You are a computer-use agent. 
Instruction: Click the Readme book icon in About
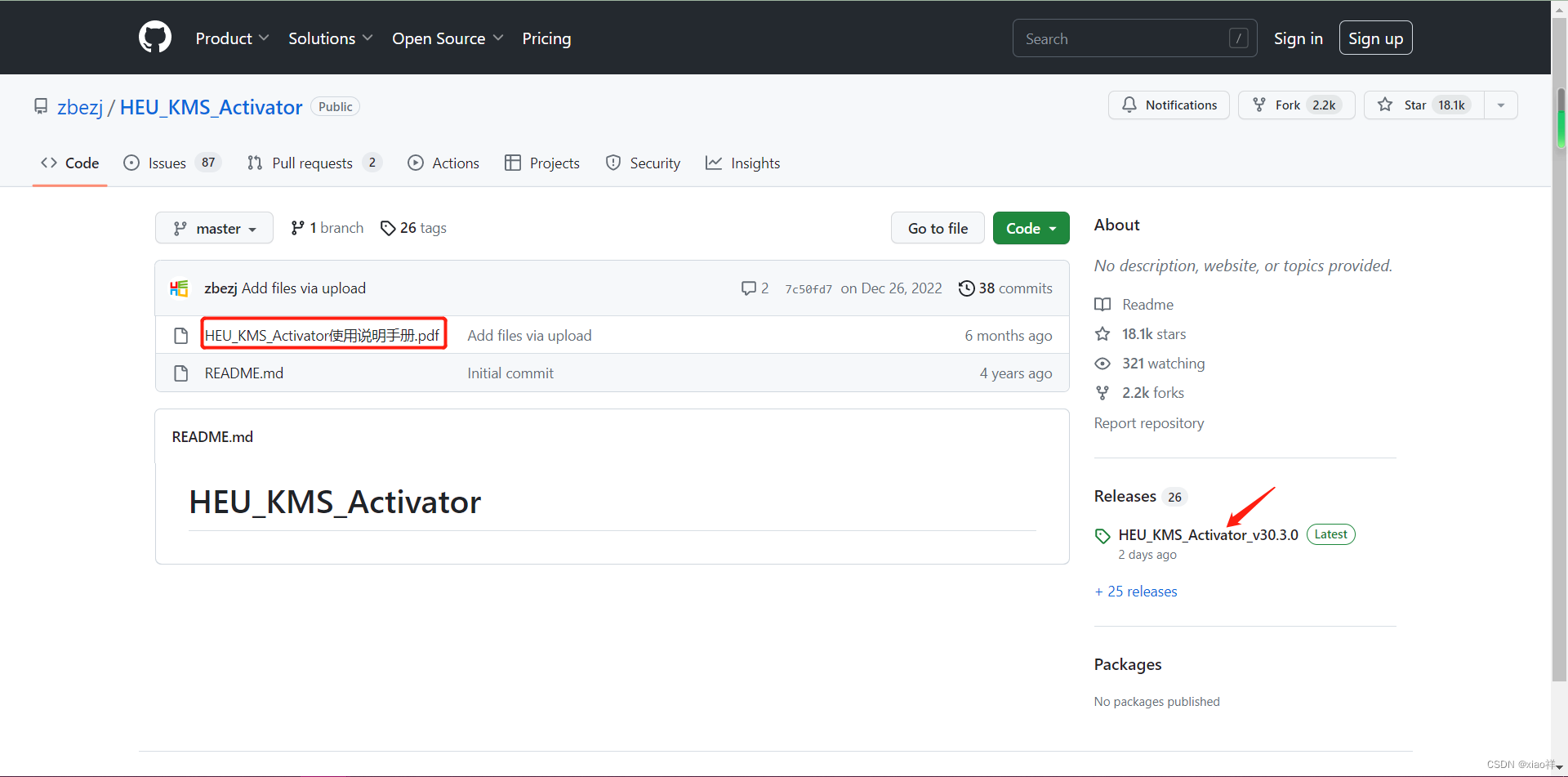point(1102,305)
